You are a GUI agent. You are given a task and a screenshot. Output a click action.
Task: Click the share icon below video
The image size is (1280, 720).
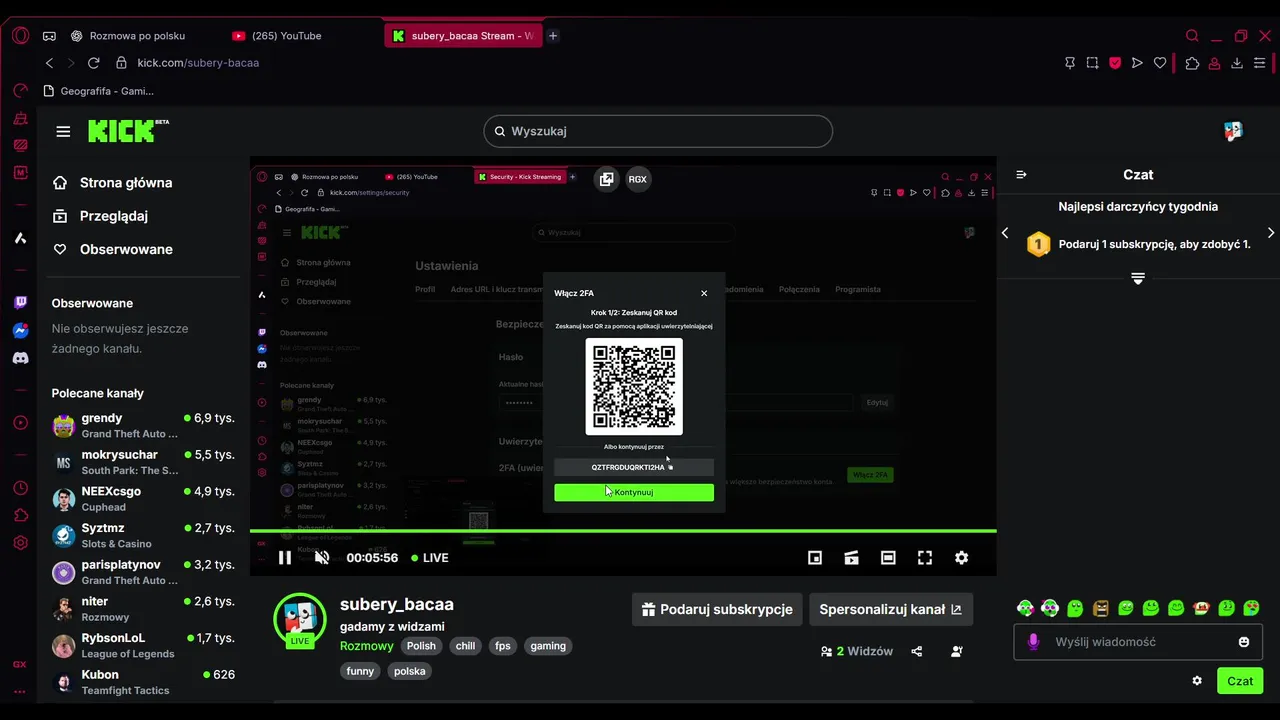coord(917,651)
